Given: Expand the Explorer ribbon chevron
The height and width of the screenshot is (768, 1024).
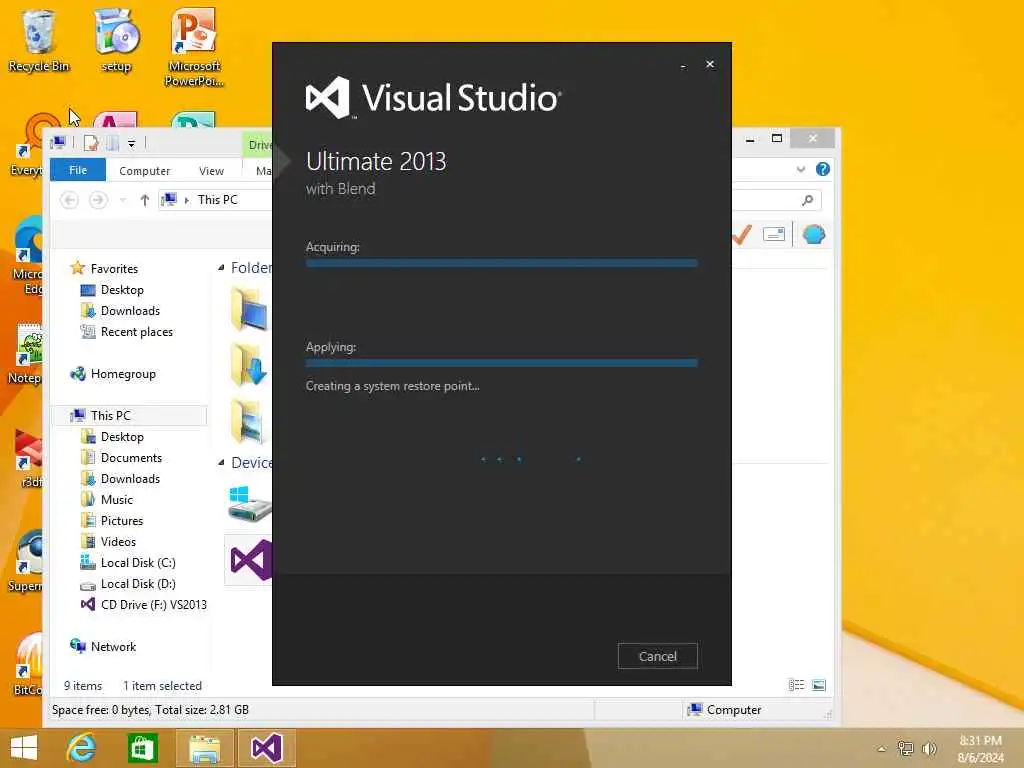Looking at the screenshot, I should point(801,170).
